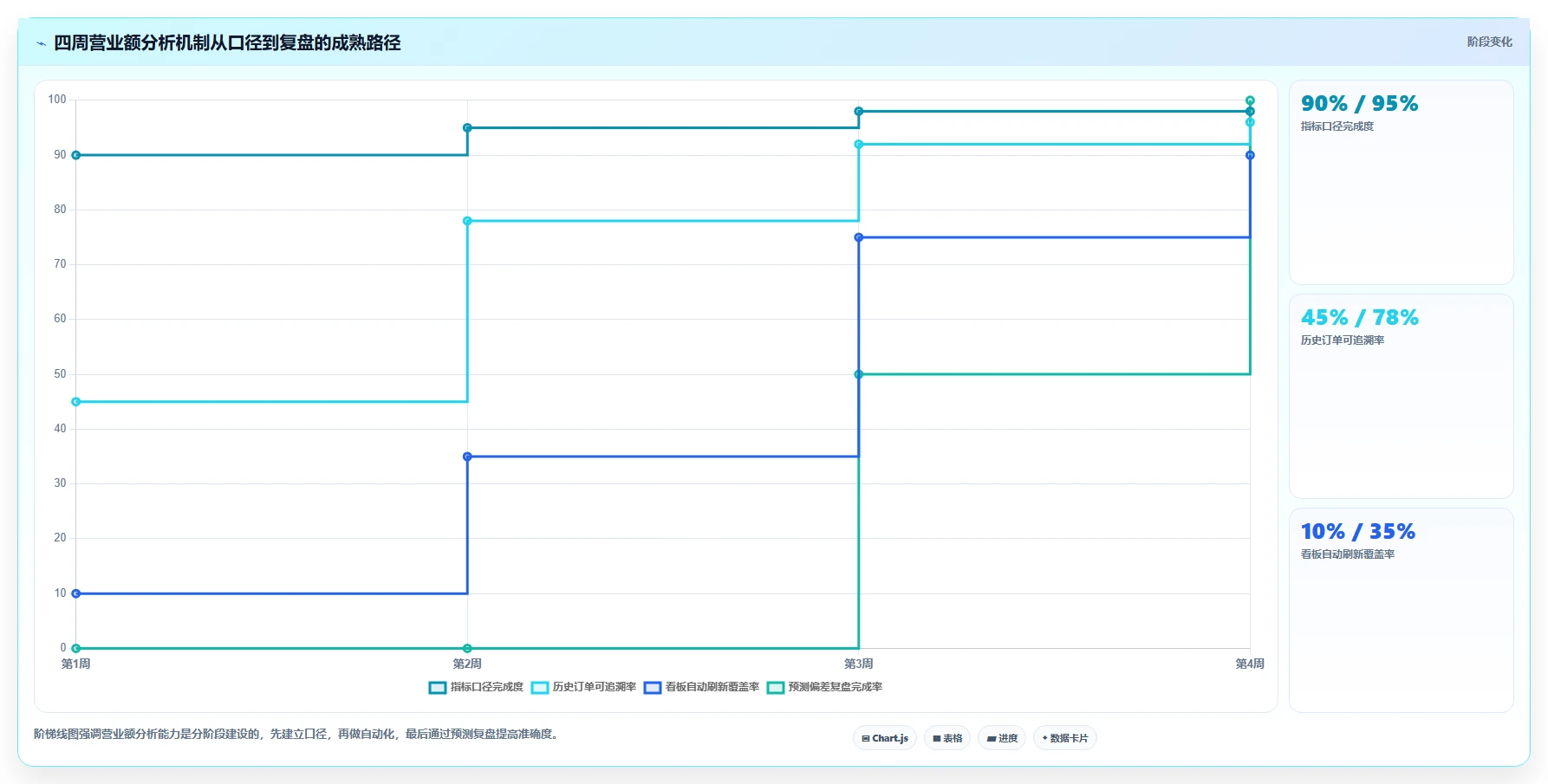The width and height of the screenshot is (1548, 784).
Task: Click 看板自动刷新覆盖率 point at week 2 (35)
Action: (467, 457)
